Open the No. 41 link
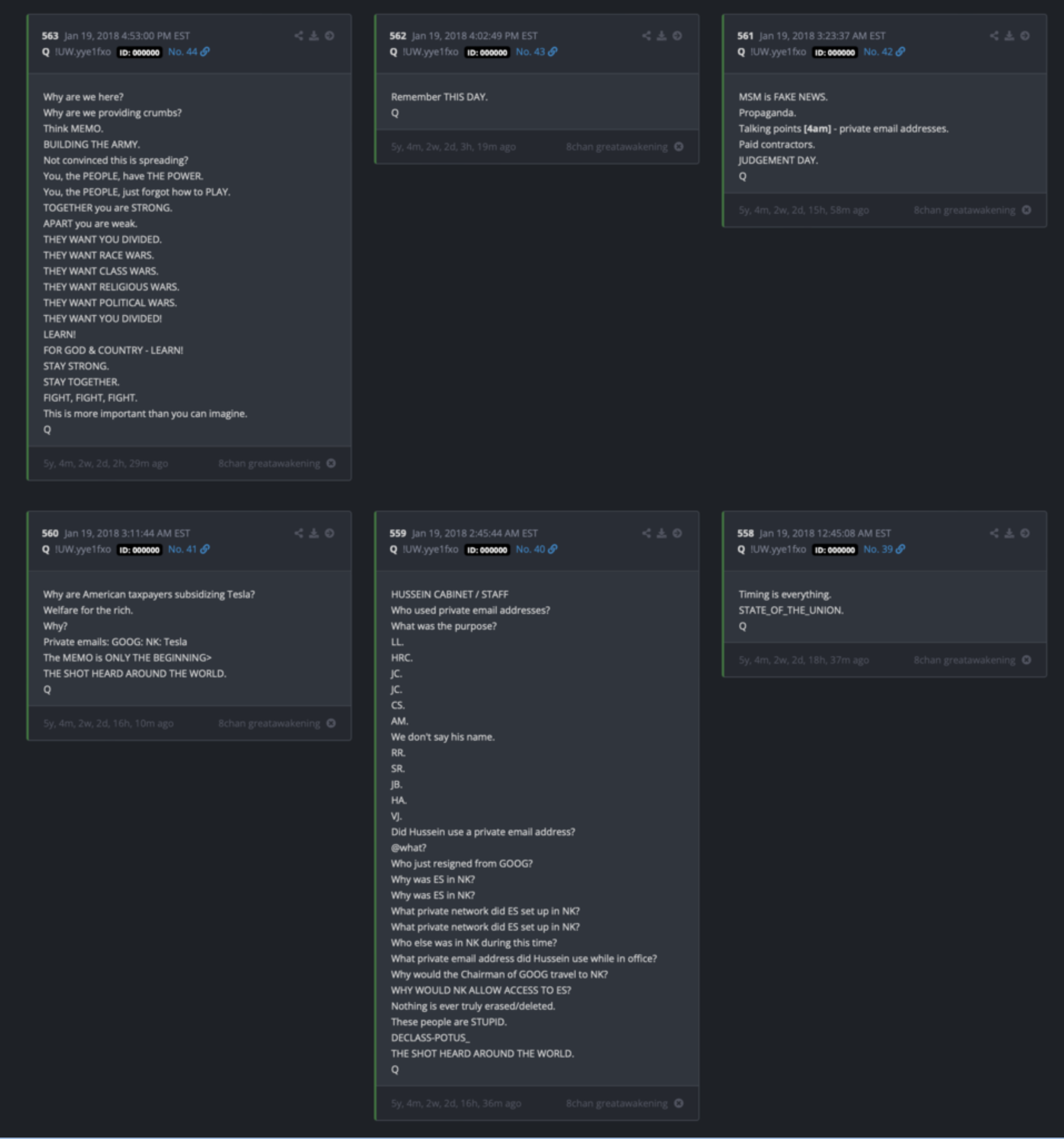Image resolution: width=1064 pixels, height=1139 pixels. point(188,550)
